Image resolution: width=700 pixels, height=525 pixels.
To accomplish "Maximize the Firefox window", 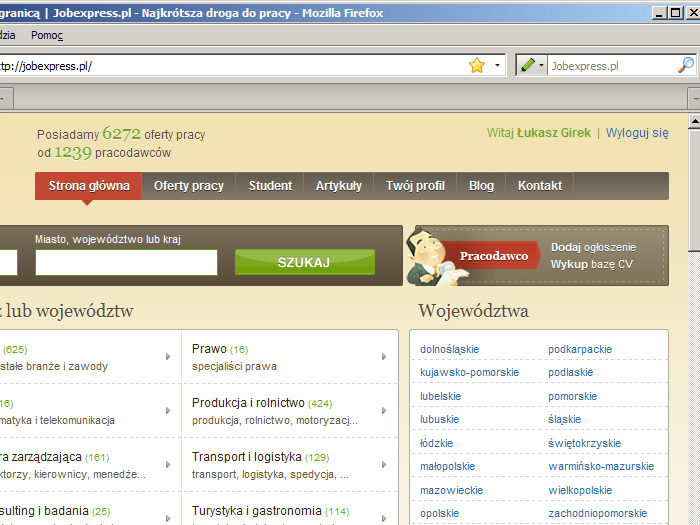I will pos(676,12).
